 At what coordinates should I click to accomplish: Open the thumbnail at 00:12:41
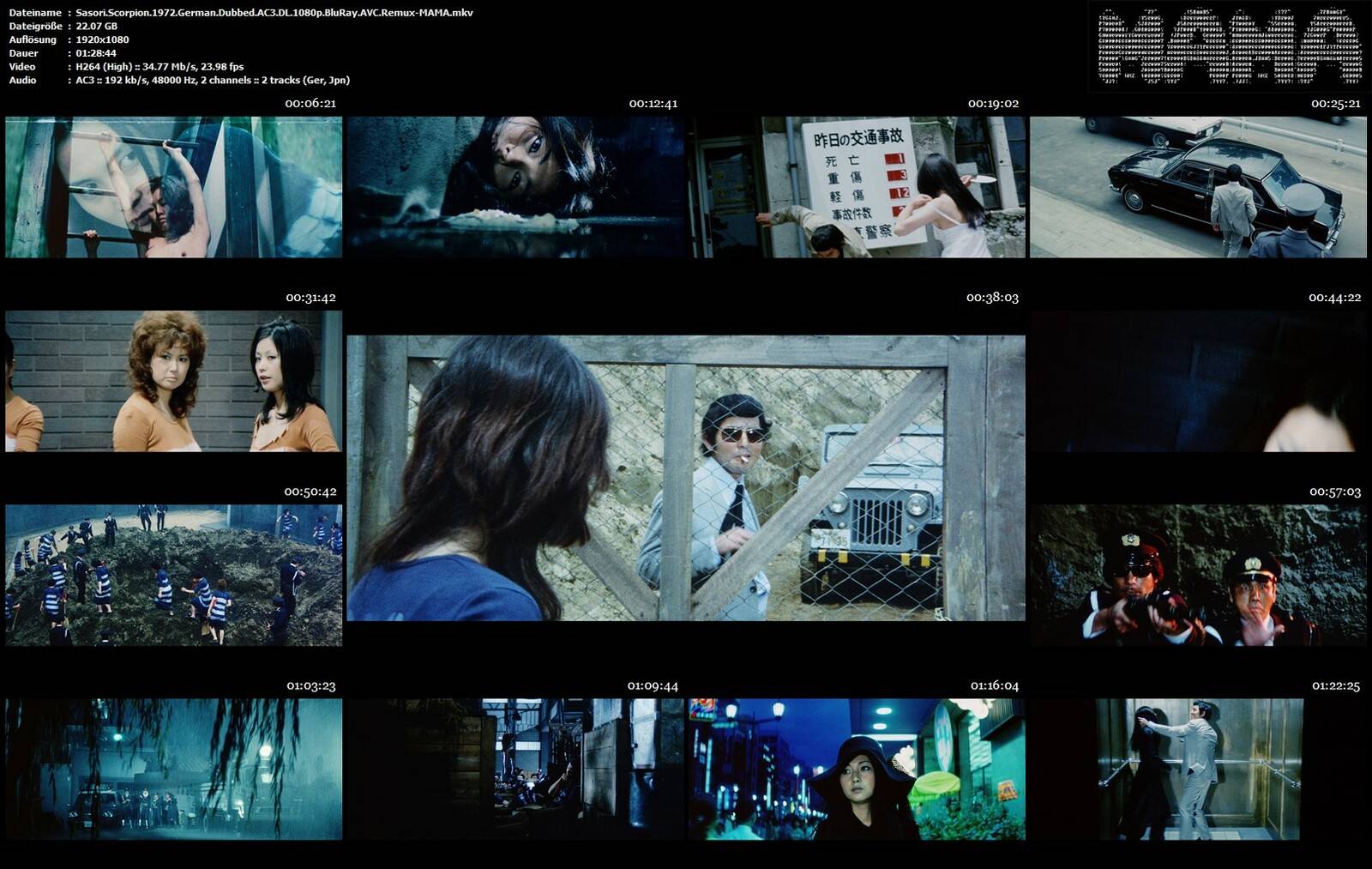pyautogui.click(x=516, y=187)
